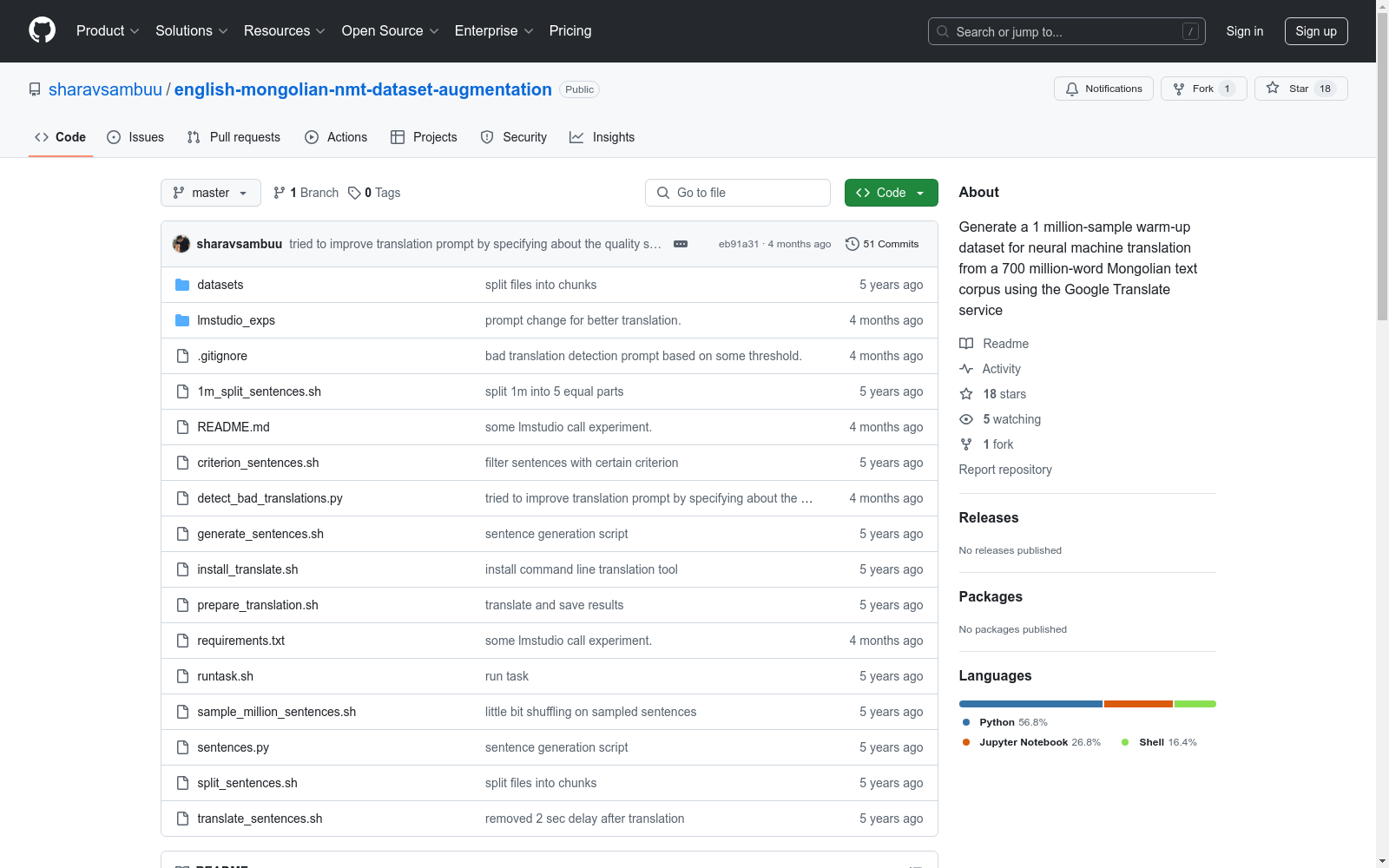Switch to the Code tab

coord(61,137)
